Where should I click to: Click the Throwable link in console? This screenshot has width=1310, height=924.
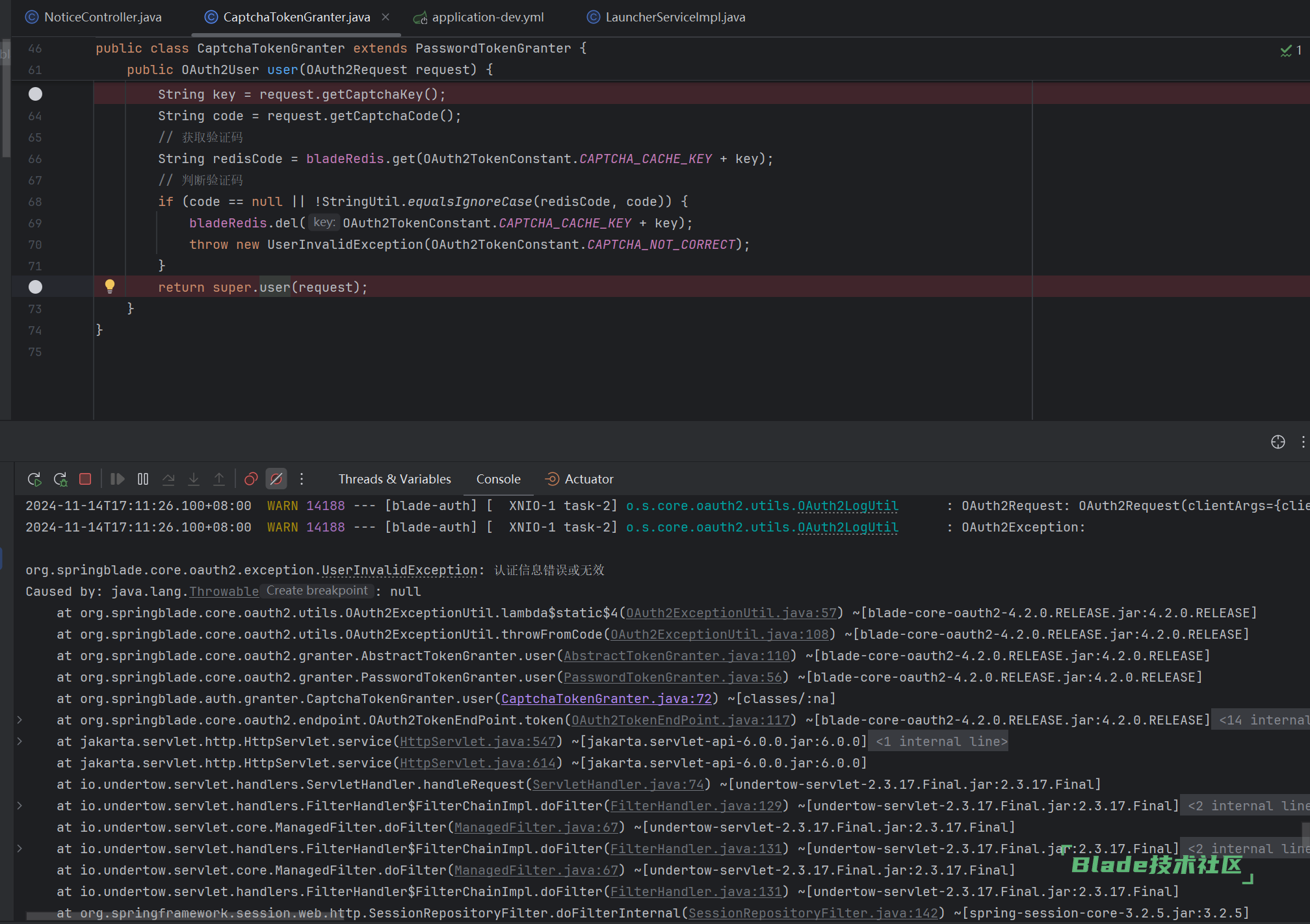[x=224, y=591]
